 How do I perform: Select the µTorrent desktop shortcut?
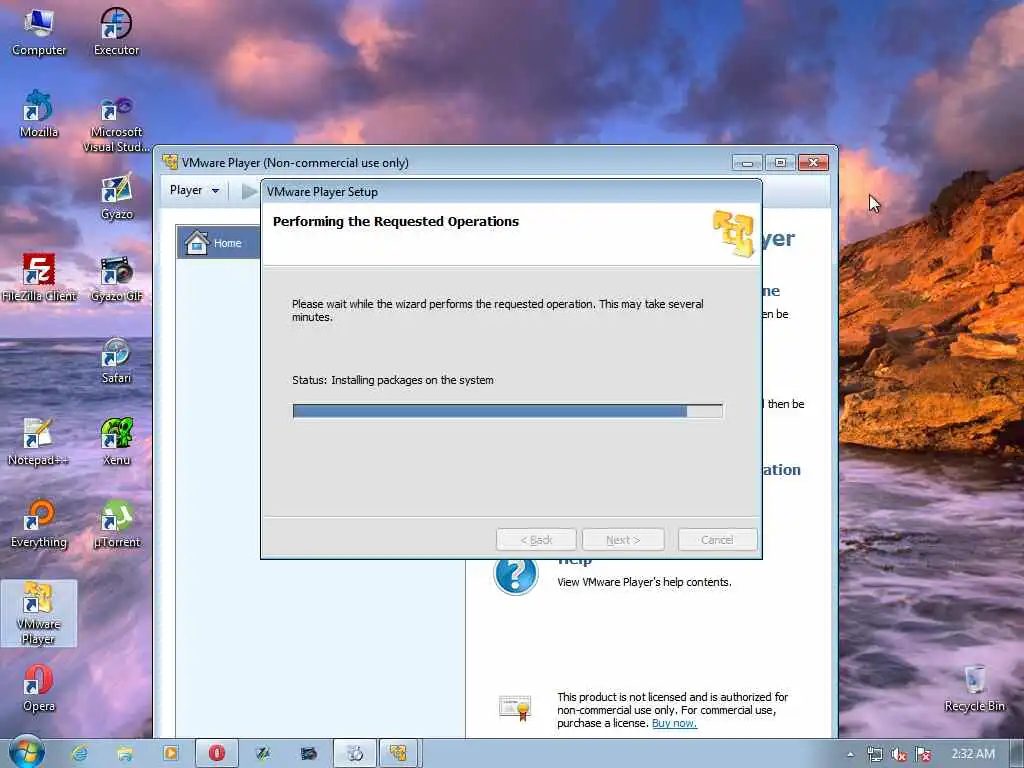[117, 524]
